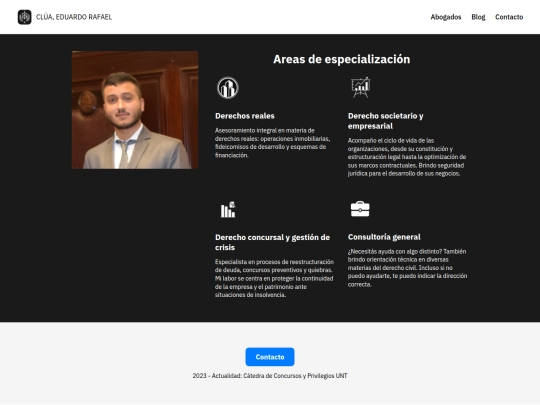The height and width of the screenshot is (405, 540).
Task: Click the buildings icon above Derechos reales
Action: pos(228,87)
